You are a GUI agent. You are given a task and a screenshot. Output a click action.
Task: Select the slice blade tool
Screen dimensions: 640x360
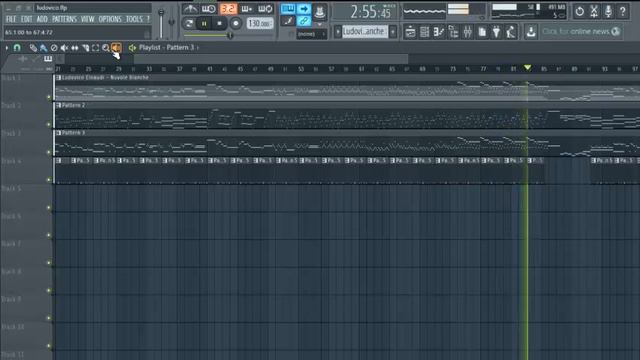click(x=85, y=48)
